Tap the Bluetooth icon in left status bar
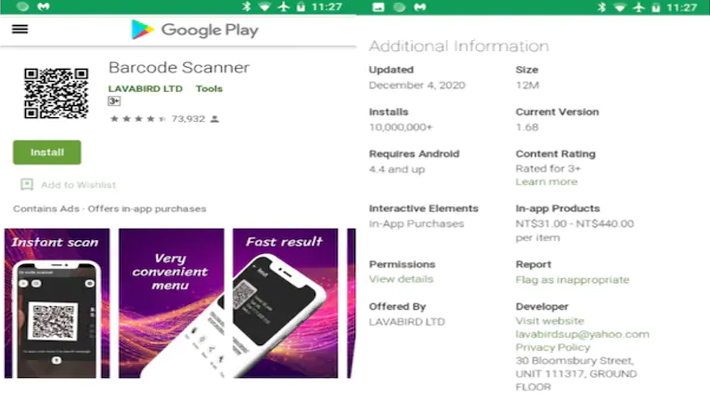The image size is (710, 400). (x=245, y=7)
